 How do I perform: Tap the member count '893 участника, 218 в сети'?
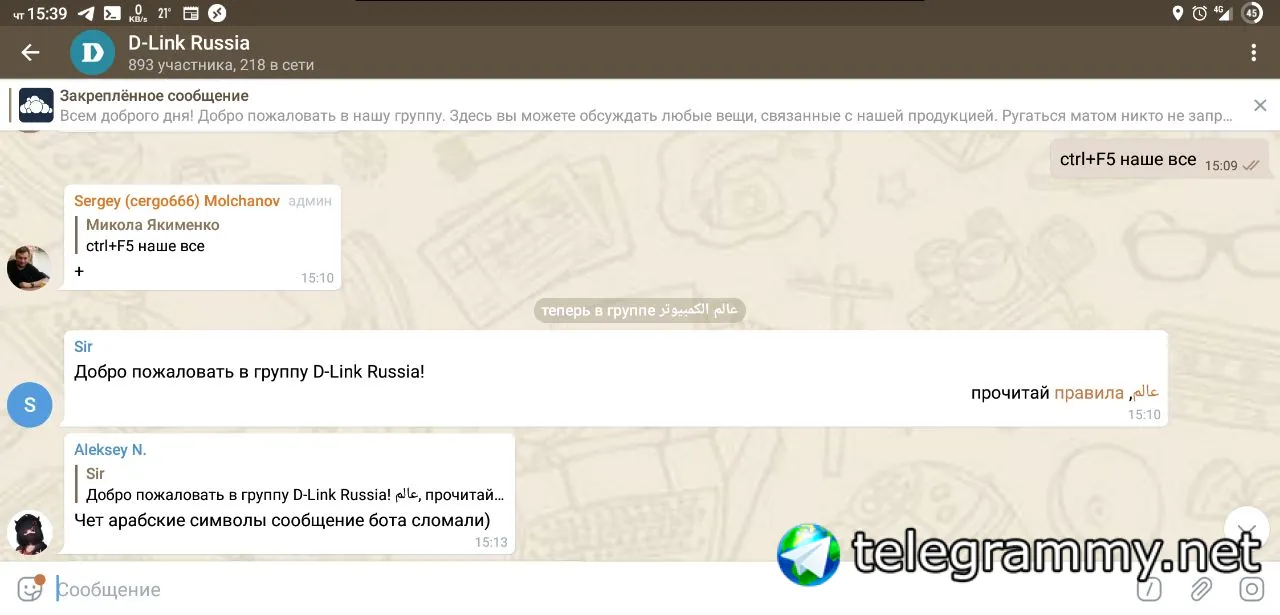click(x=221, y=65)
